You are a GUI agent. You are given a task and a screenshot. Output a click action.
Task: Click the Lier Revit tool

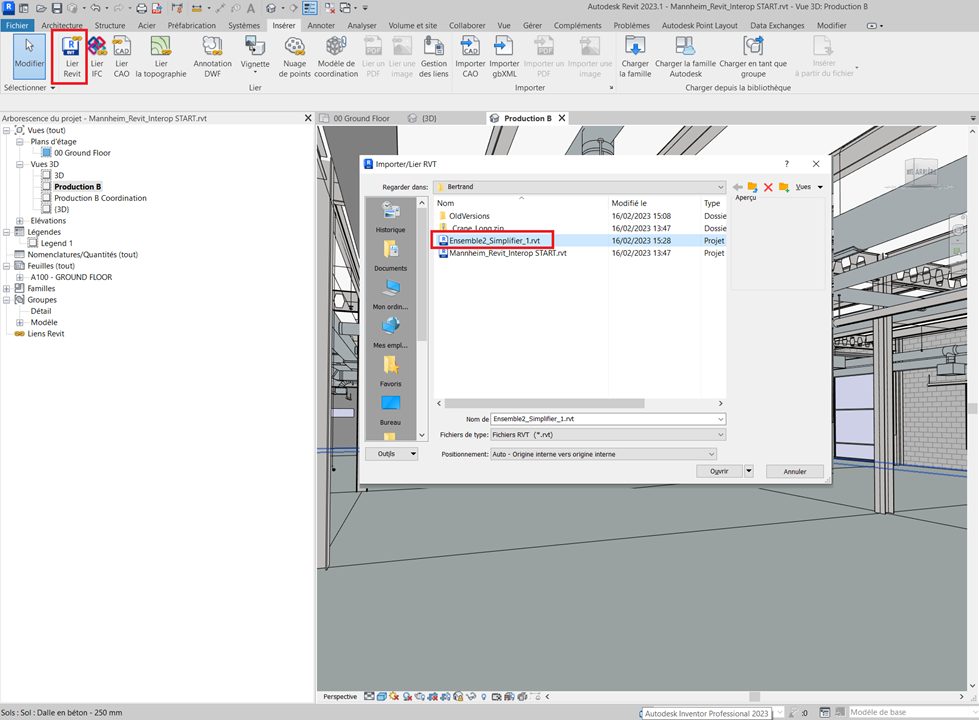coord(72,57)
